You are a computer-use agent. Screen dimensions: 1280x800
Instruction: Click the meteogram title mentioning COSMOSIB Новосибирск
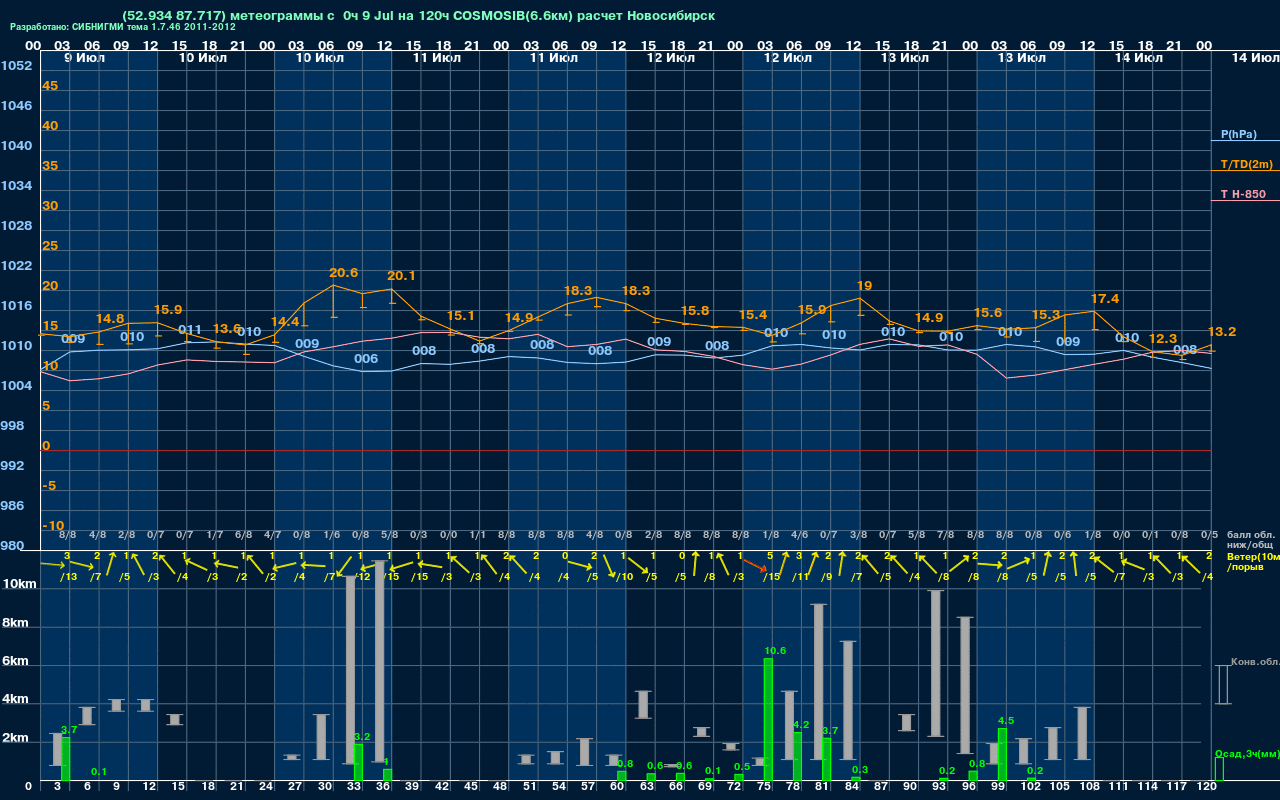coord(418,16)
